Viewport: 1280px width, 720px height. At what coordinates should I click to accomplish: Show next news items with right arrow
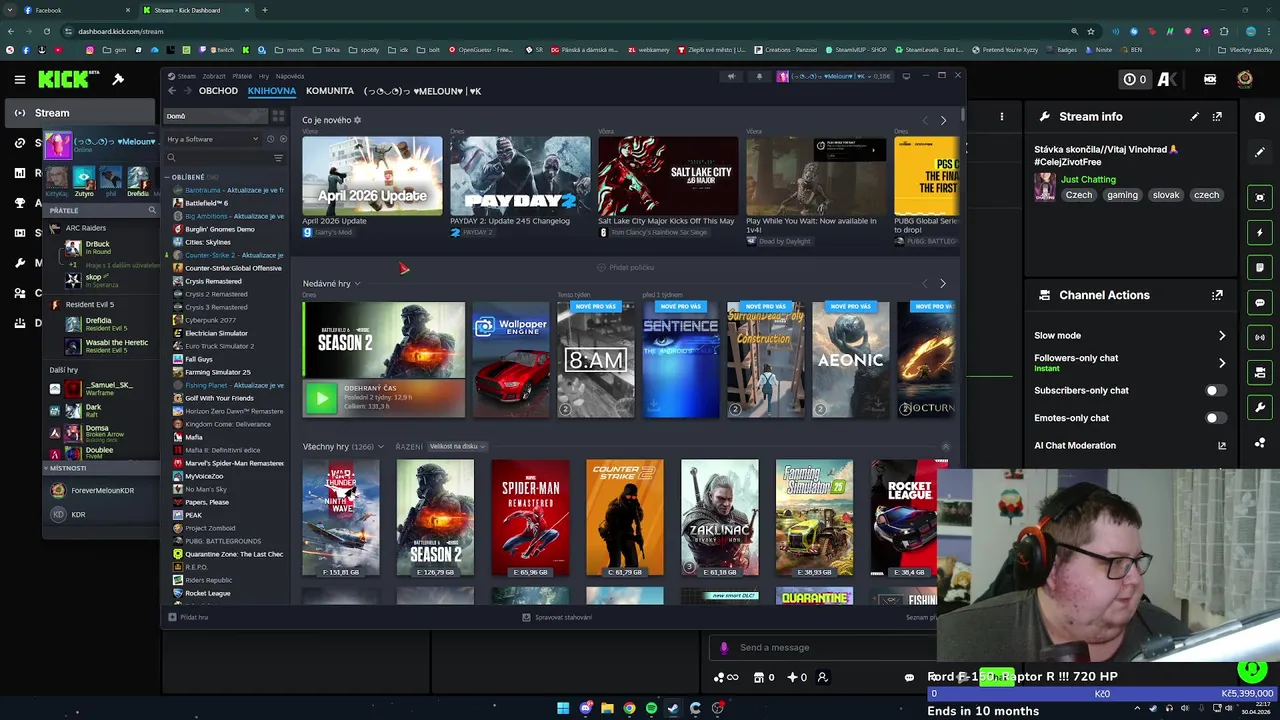click(x=943, y=121)
